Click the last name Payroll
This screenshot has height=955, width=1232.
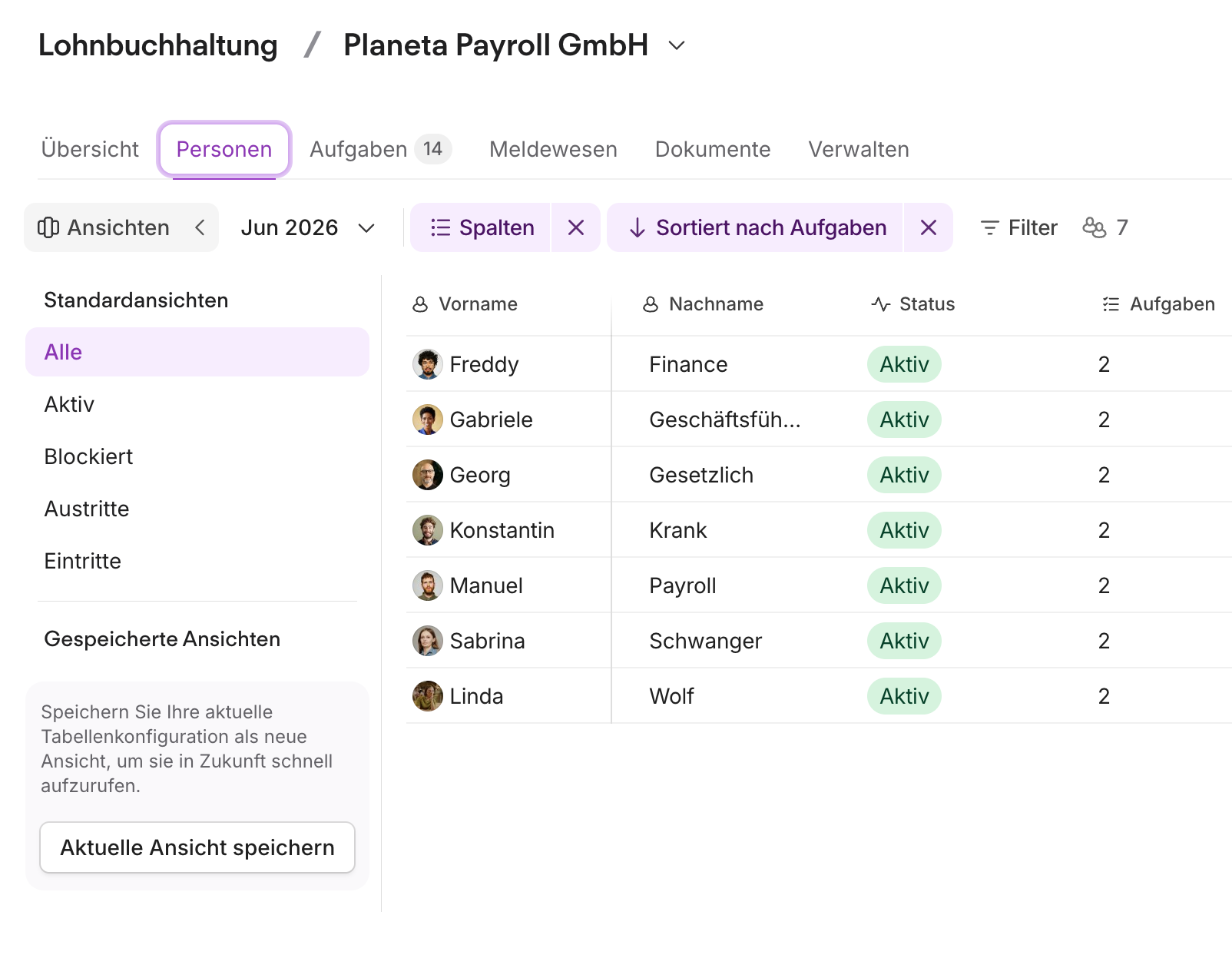pyautogui.click(x=682, y=585)
